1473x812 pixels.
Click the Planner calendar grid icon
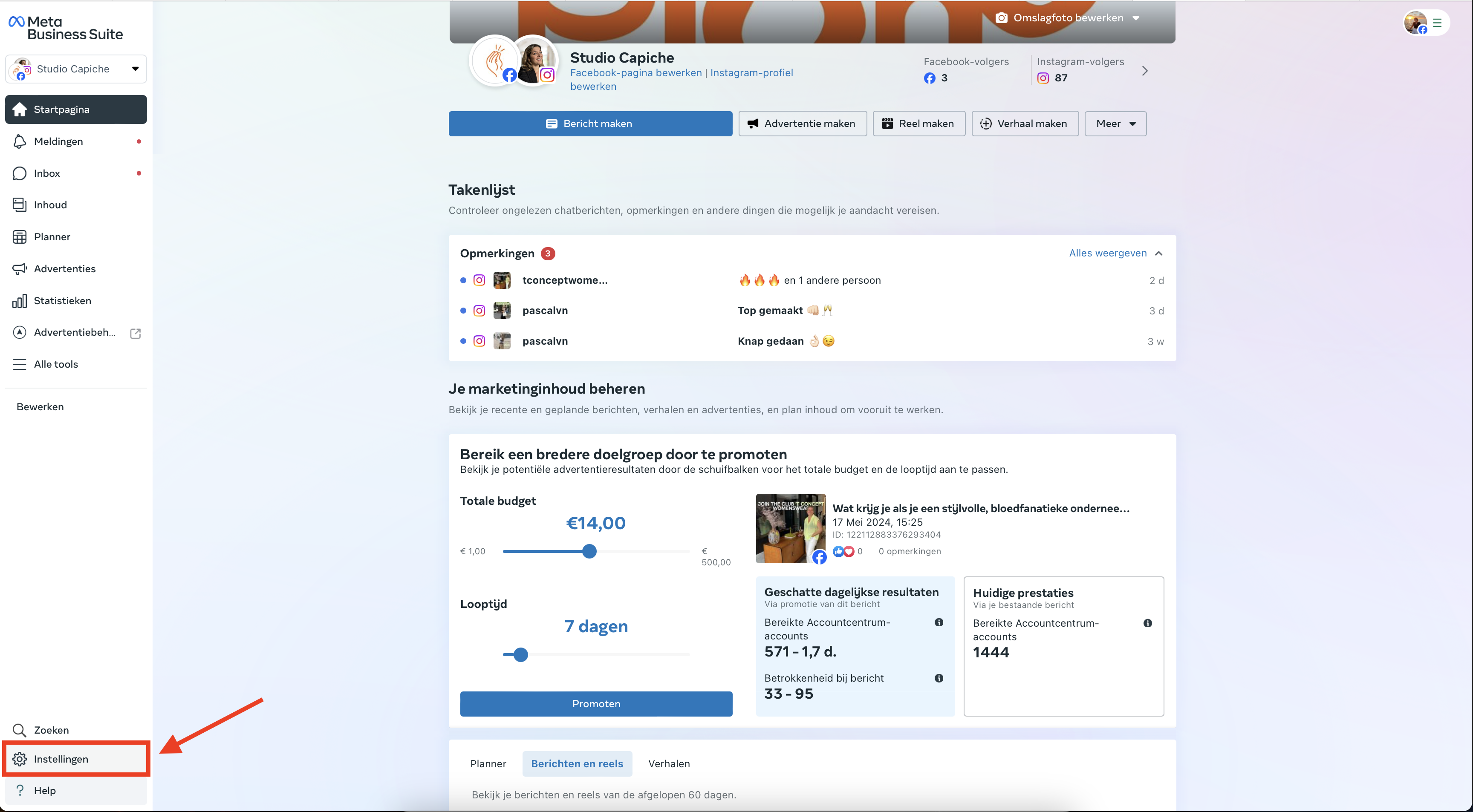point(20,236)
